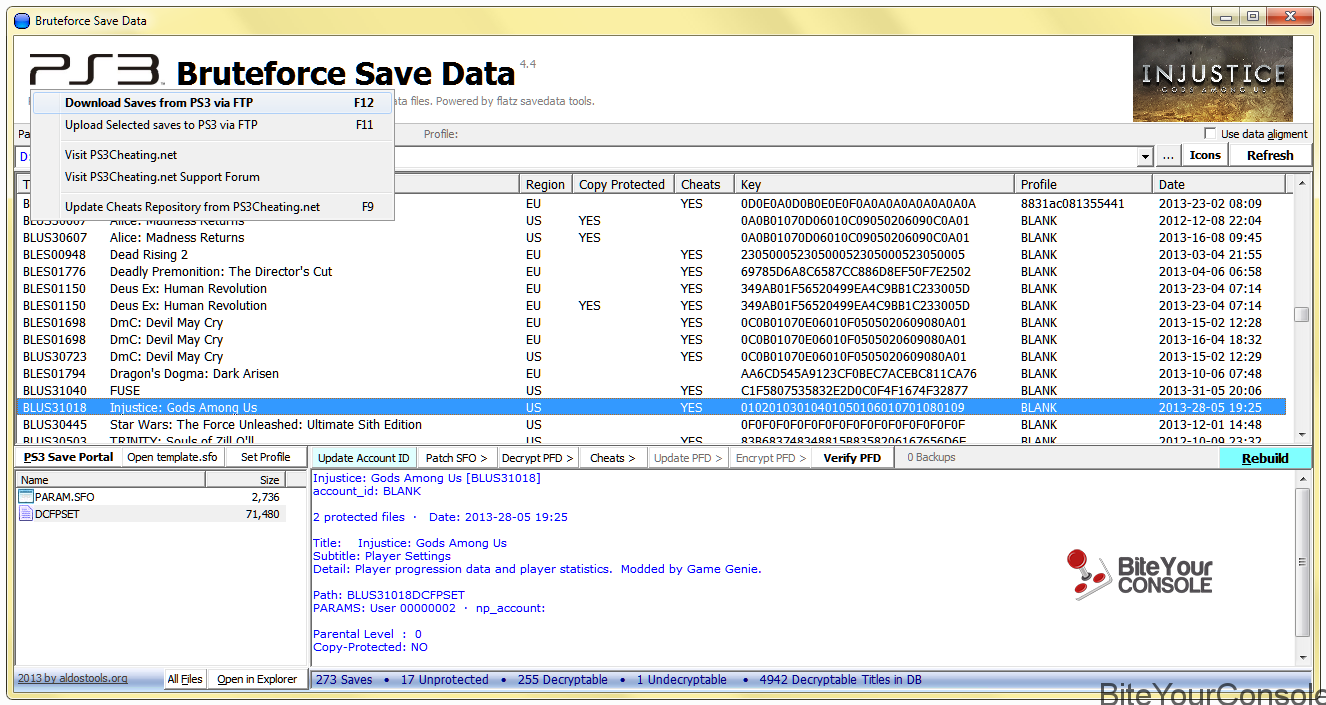The height and width of the screenshot is (705, 1326).
Task: Click the saves list vertical scrollbar thumb
Action: pyautogui.click(x=1301, y=314)
